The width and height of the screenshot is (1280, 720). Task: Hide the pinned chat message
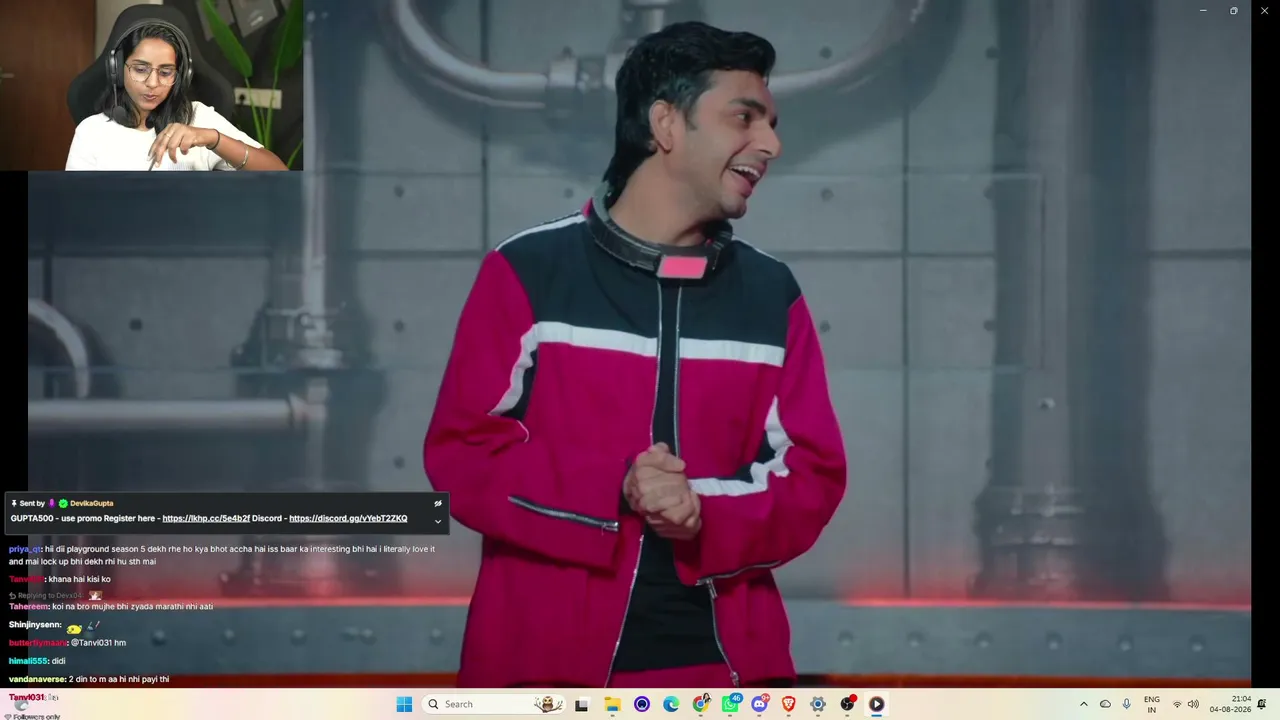pyautogui.click(x=438, y=503)
